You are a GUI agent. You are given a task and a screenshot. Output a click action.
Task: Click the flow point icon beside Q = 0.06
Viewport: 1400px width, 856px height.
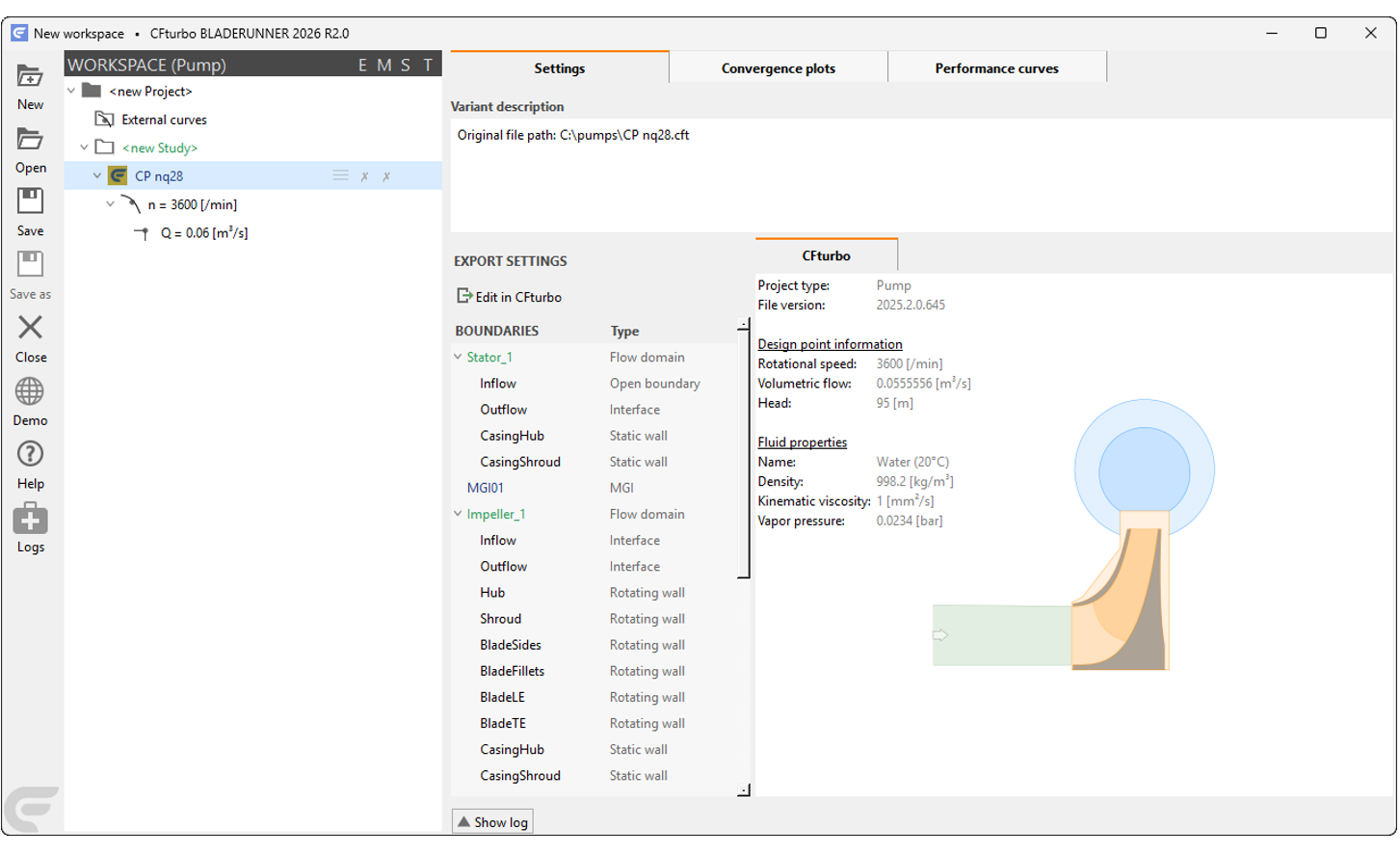[x=142, y=232]
